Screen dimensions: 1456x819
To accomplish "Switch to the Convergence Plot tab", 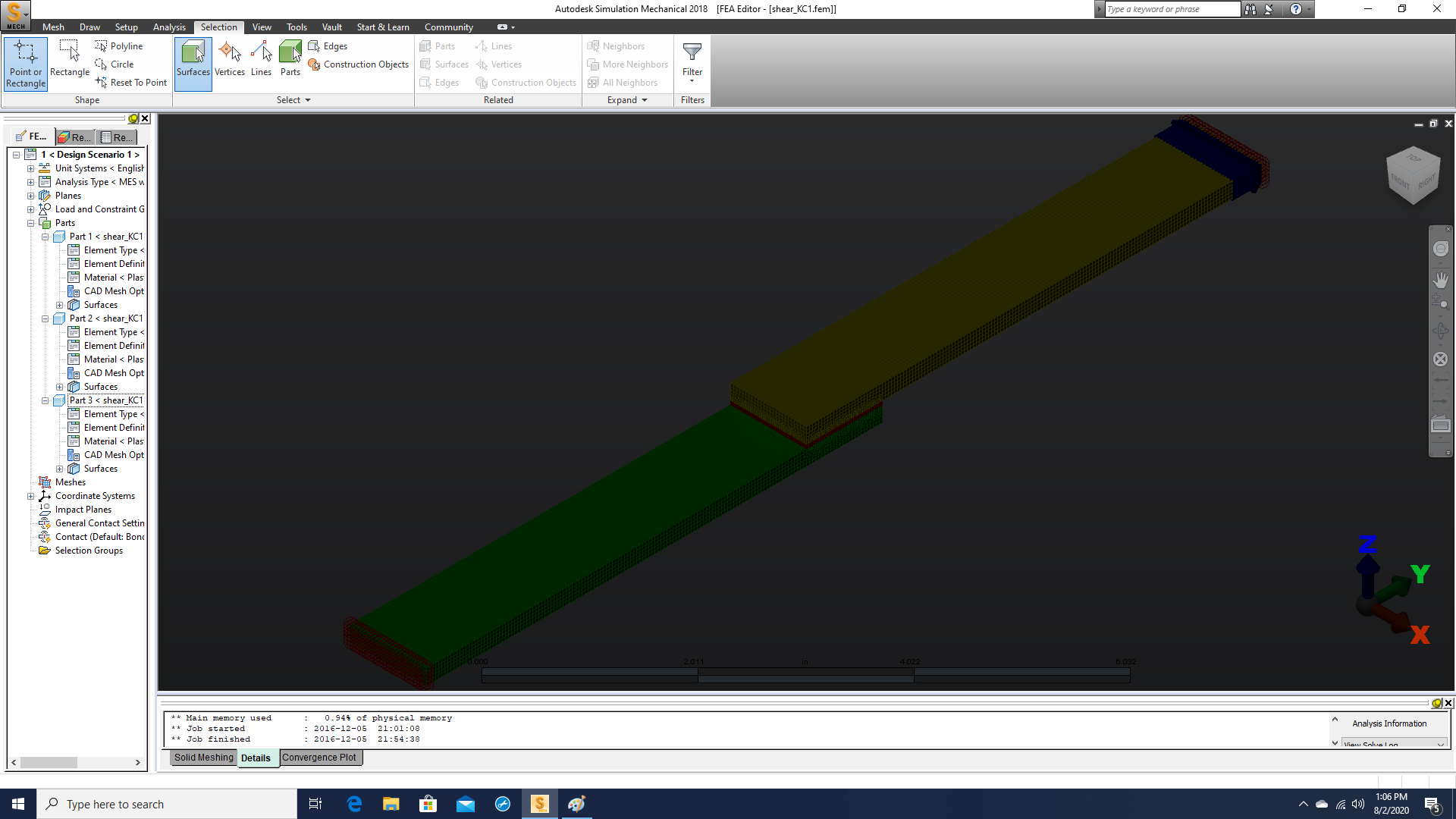I will tap(320, 757).
